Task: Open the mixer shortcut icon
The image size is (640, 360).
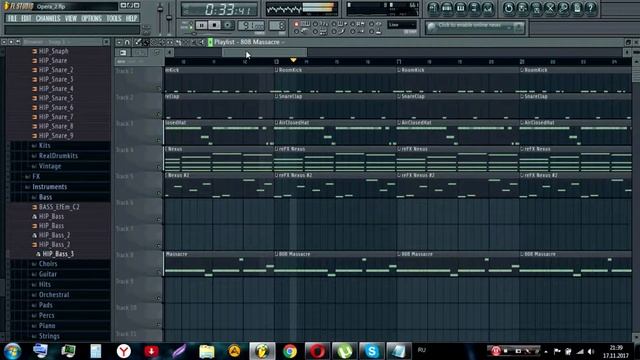Action: pyautogui.click(x=487, y=8)
